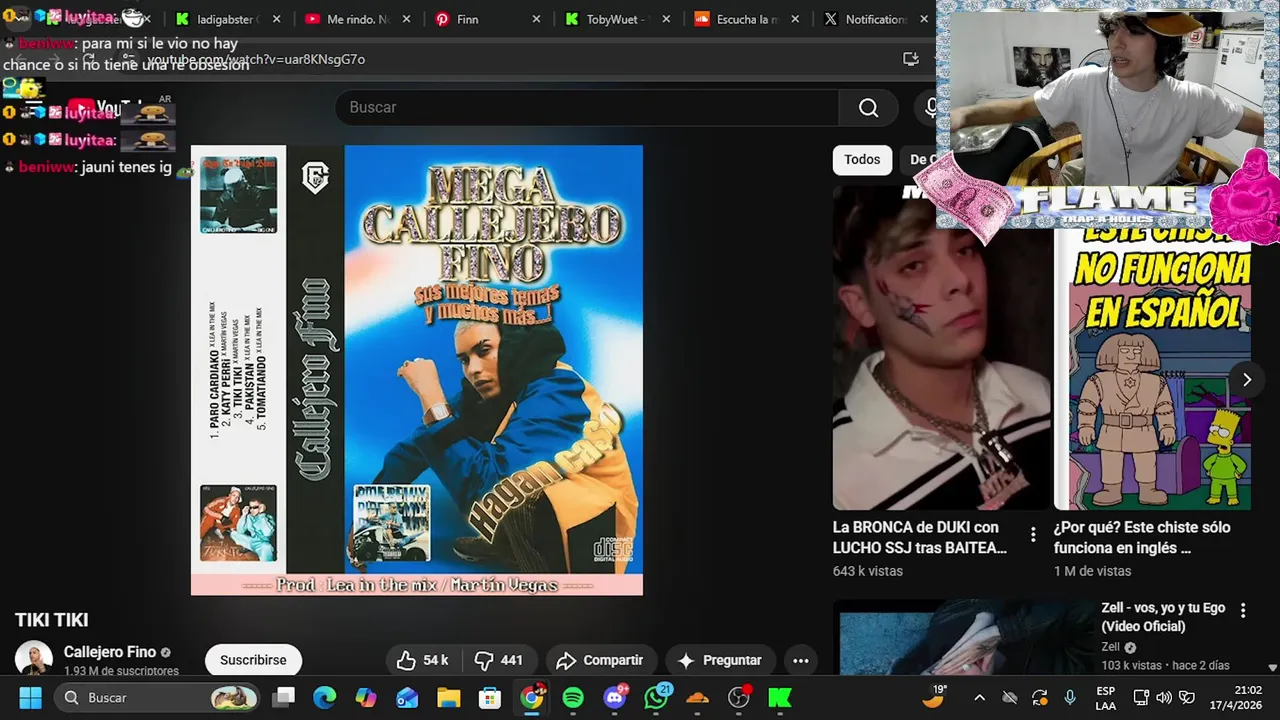Click the YouTube search magnifier button

868,108
